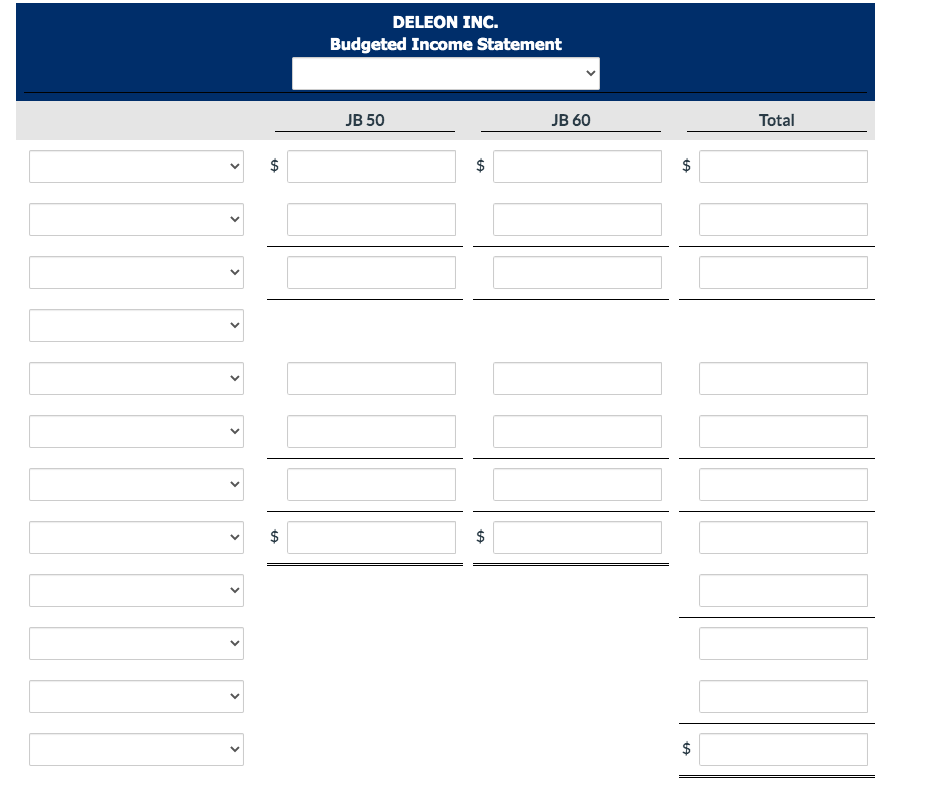
Task: Open the bottom row account dropdown
Action: [136, 749]
